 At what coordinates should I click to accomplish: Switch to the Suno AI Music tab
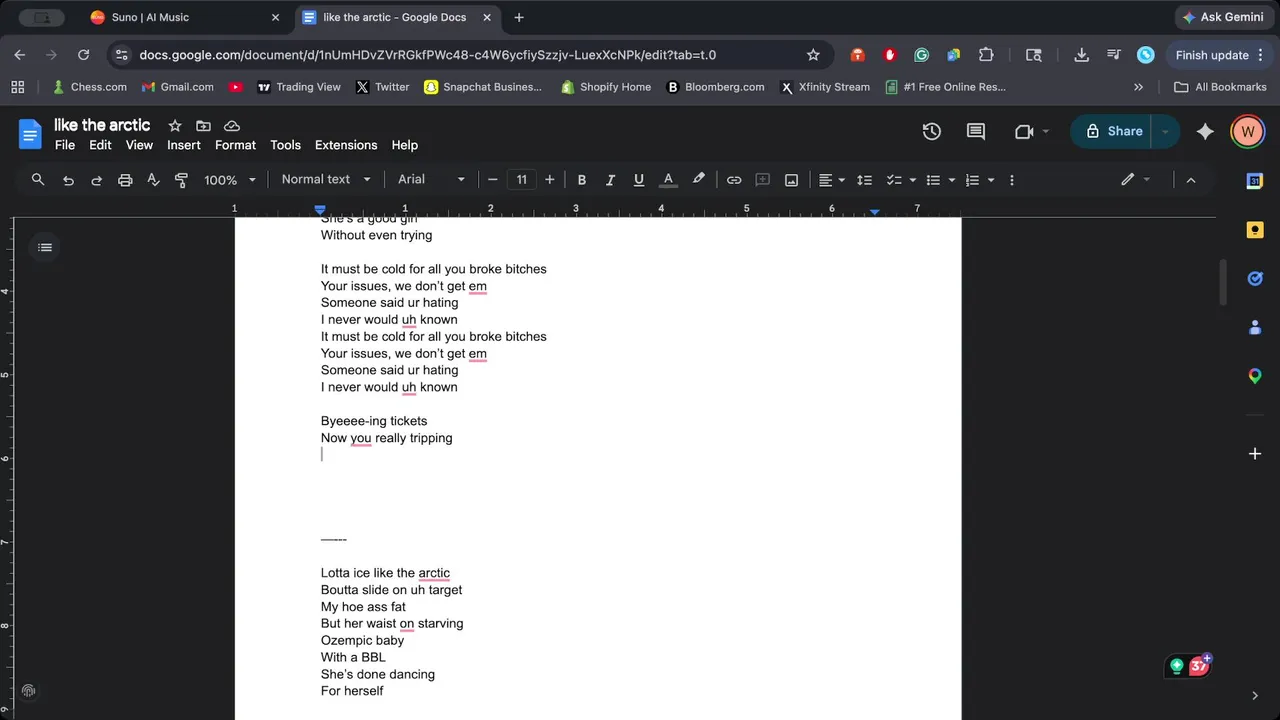pyautogui.click(x=185, y=17)
